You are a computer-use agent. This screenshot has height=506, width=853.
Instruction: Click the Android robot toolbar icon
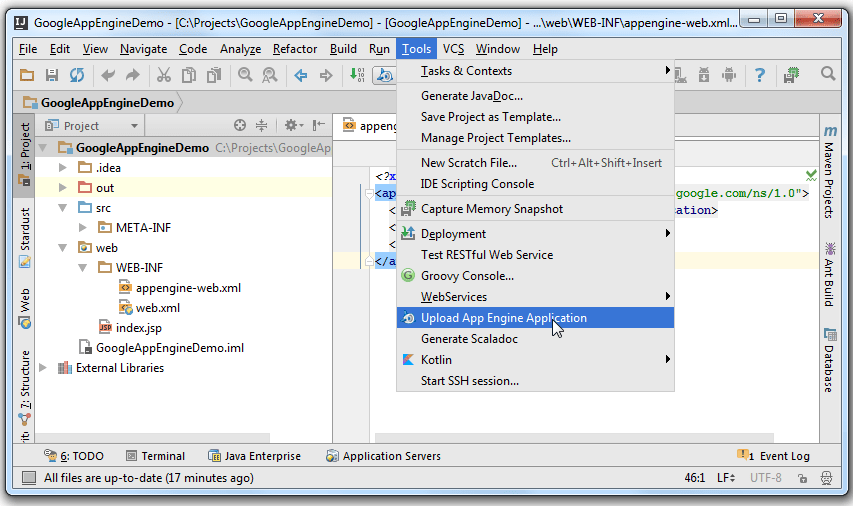(x=729, y=75)
